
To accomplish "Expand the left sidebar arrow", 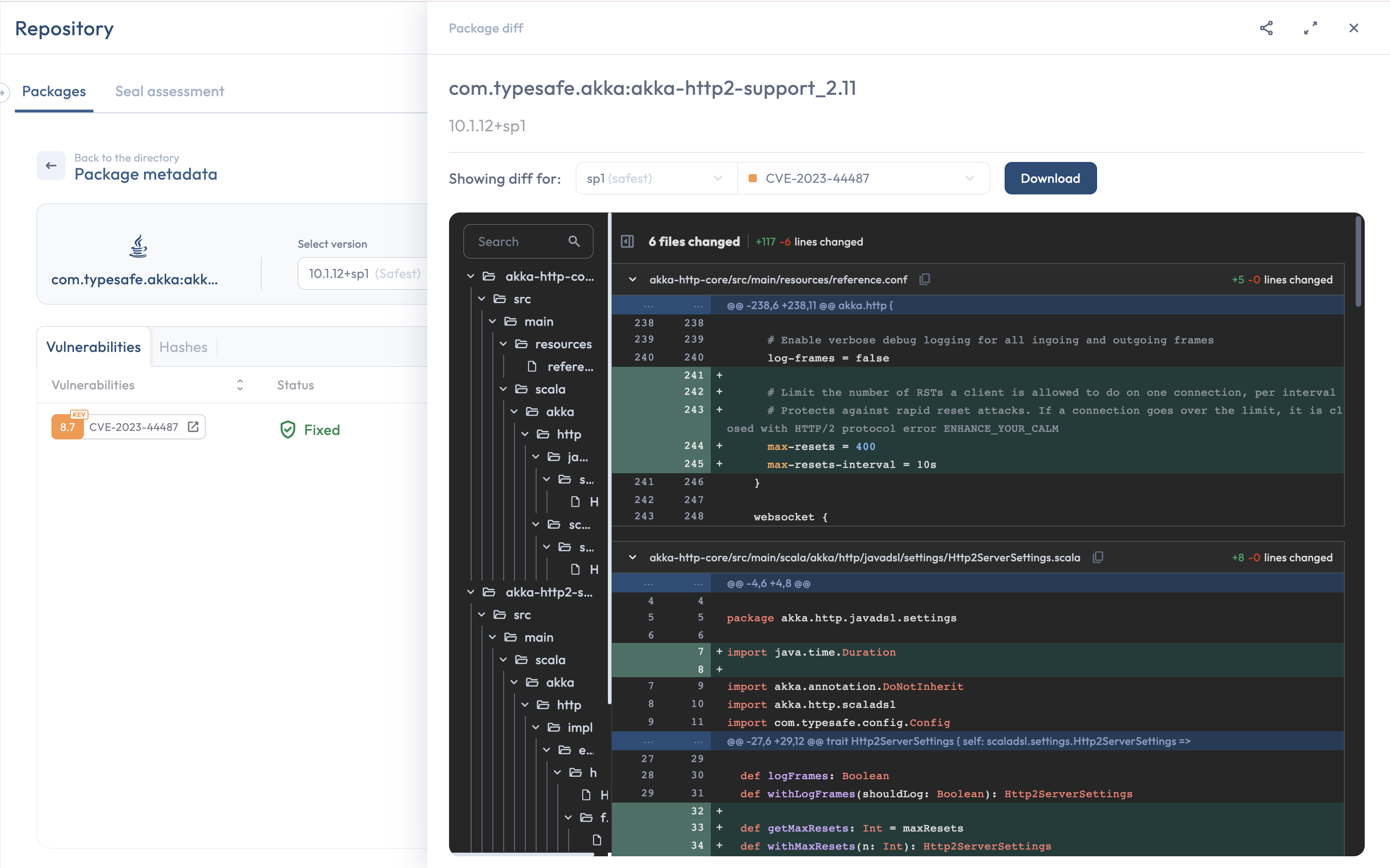I will tap(4, 92).
